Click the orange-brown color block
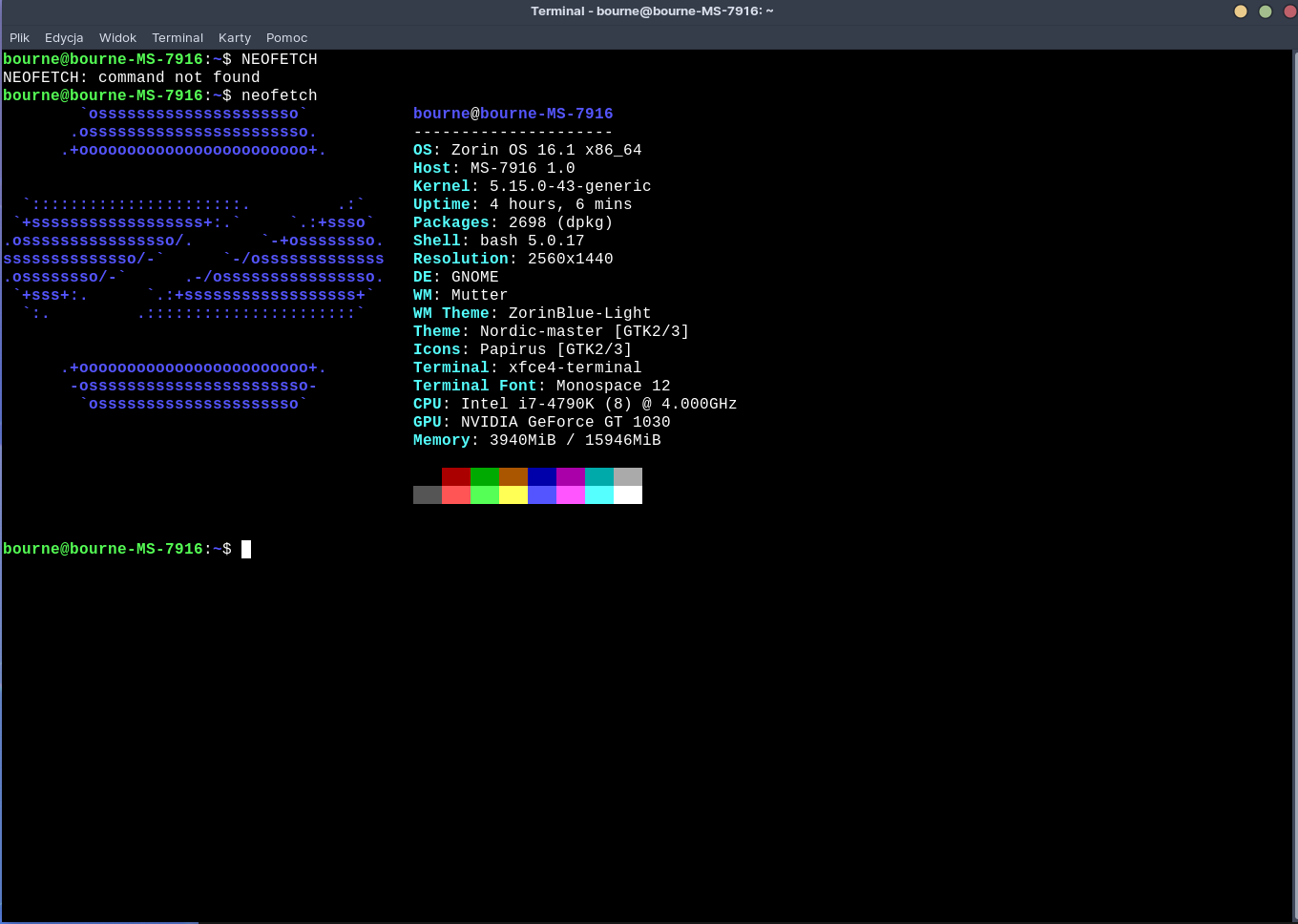Image resolution: width=1298 pixels, height=924 pixels. [513, 476]
